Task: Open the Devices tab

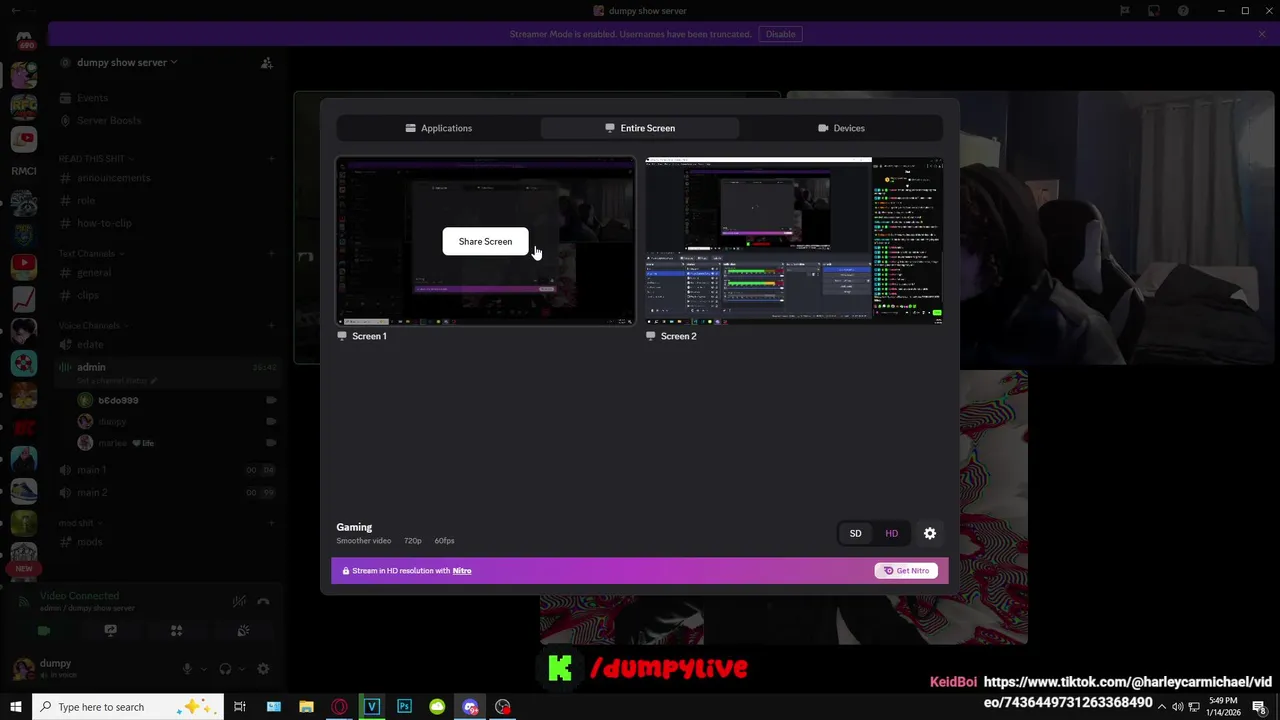Action: (x=841, y=128)
